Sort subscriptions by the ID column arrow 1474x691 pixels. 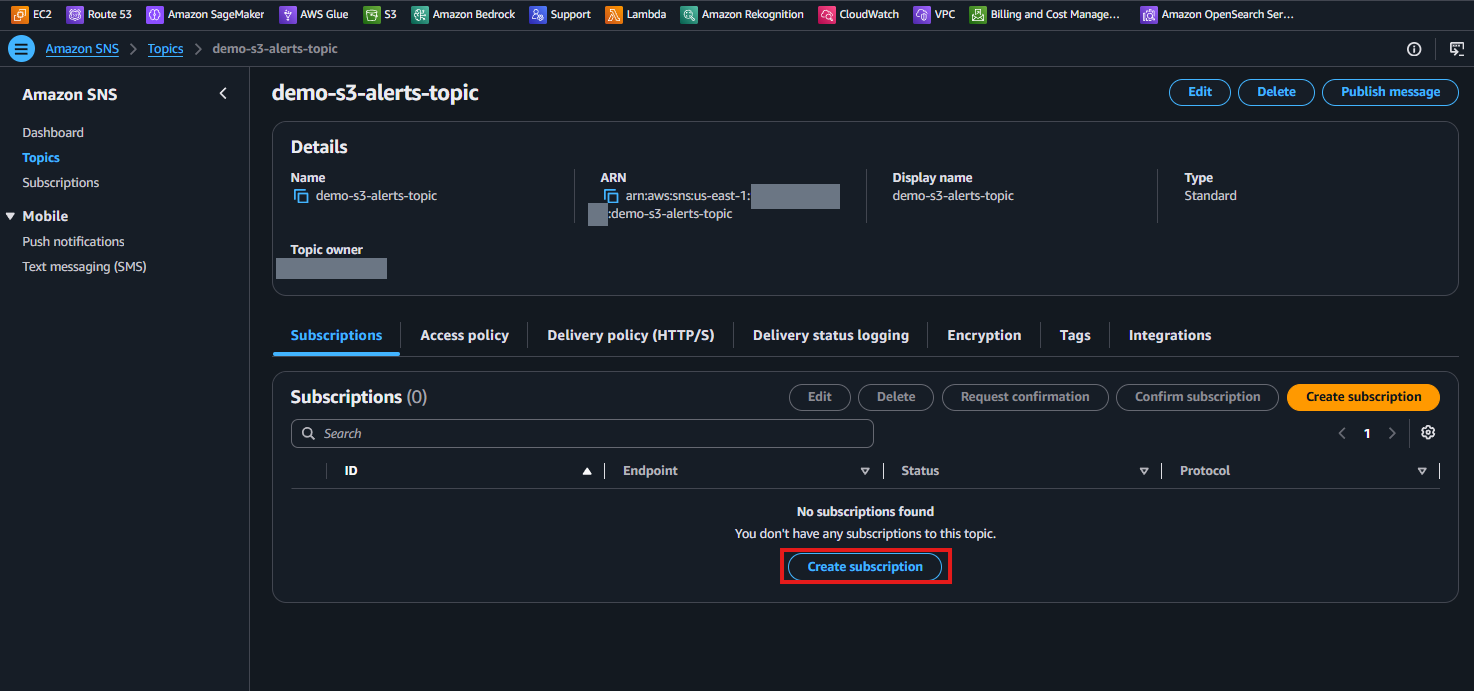[587, 471]
